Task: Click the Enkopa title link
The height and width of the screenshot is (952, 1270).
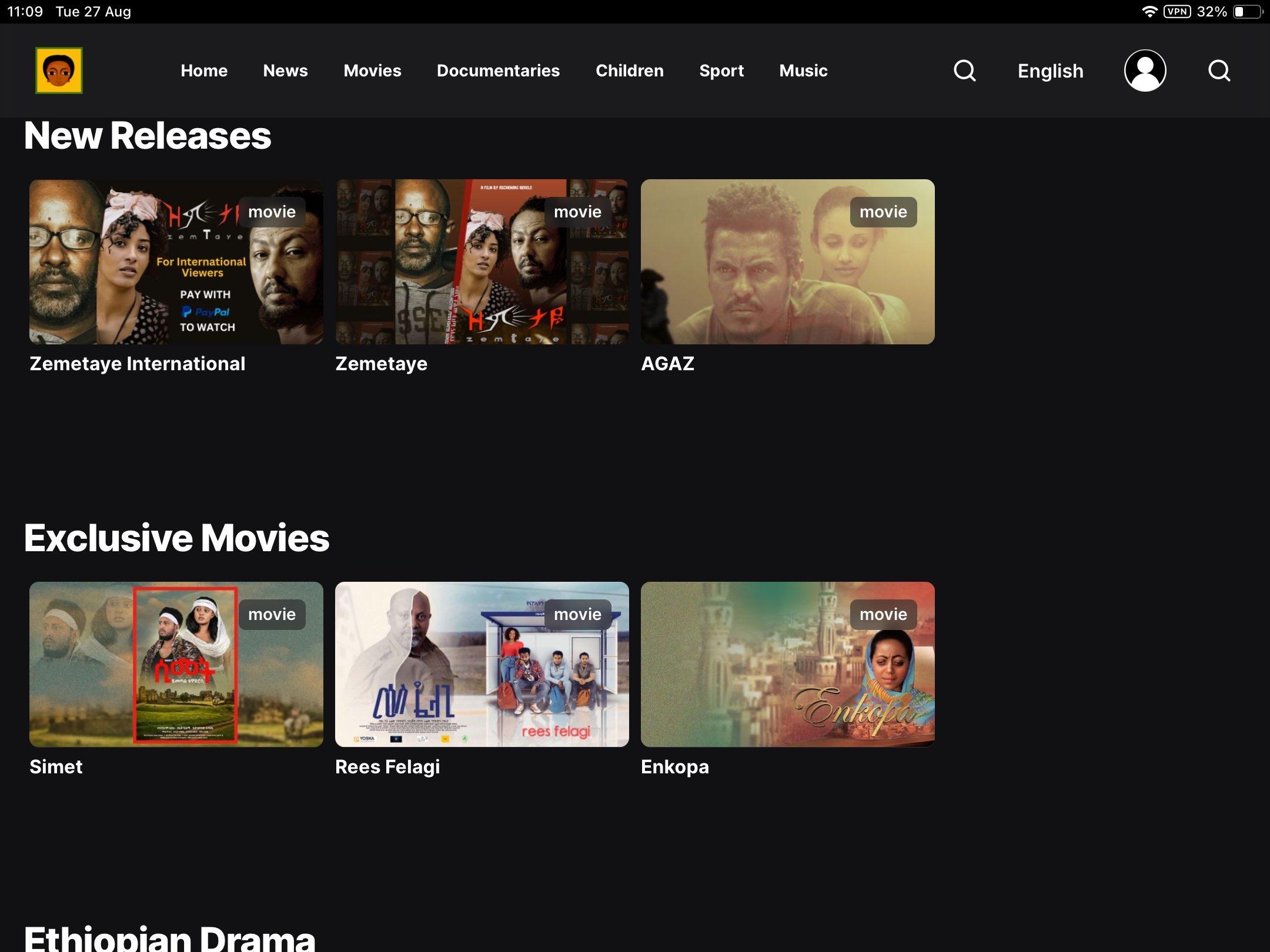Action: point(675,767)
